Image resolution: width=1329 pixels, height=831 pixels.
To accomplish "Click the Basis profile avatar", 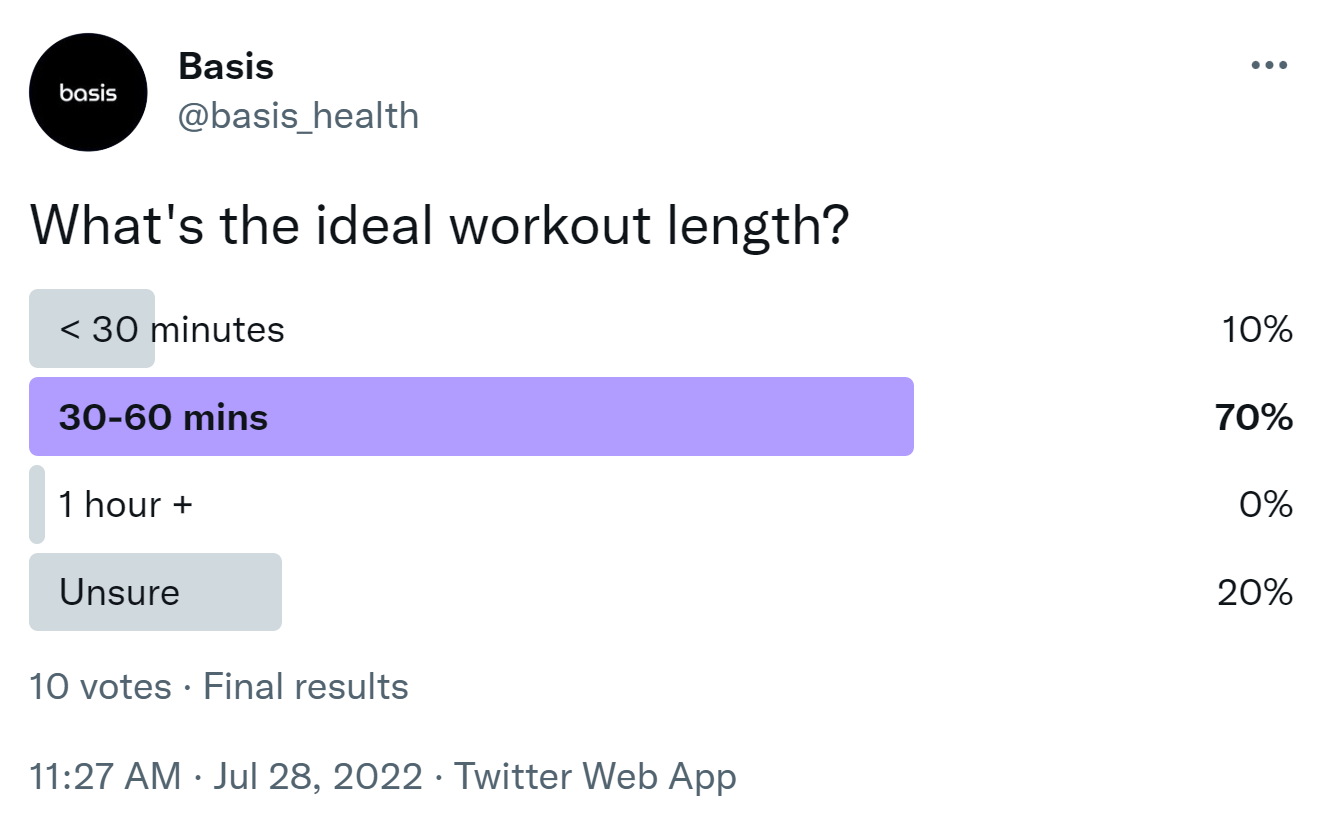I will (88, 93).
